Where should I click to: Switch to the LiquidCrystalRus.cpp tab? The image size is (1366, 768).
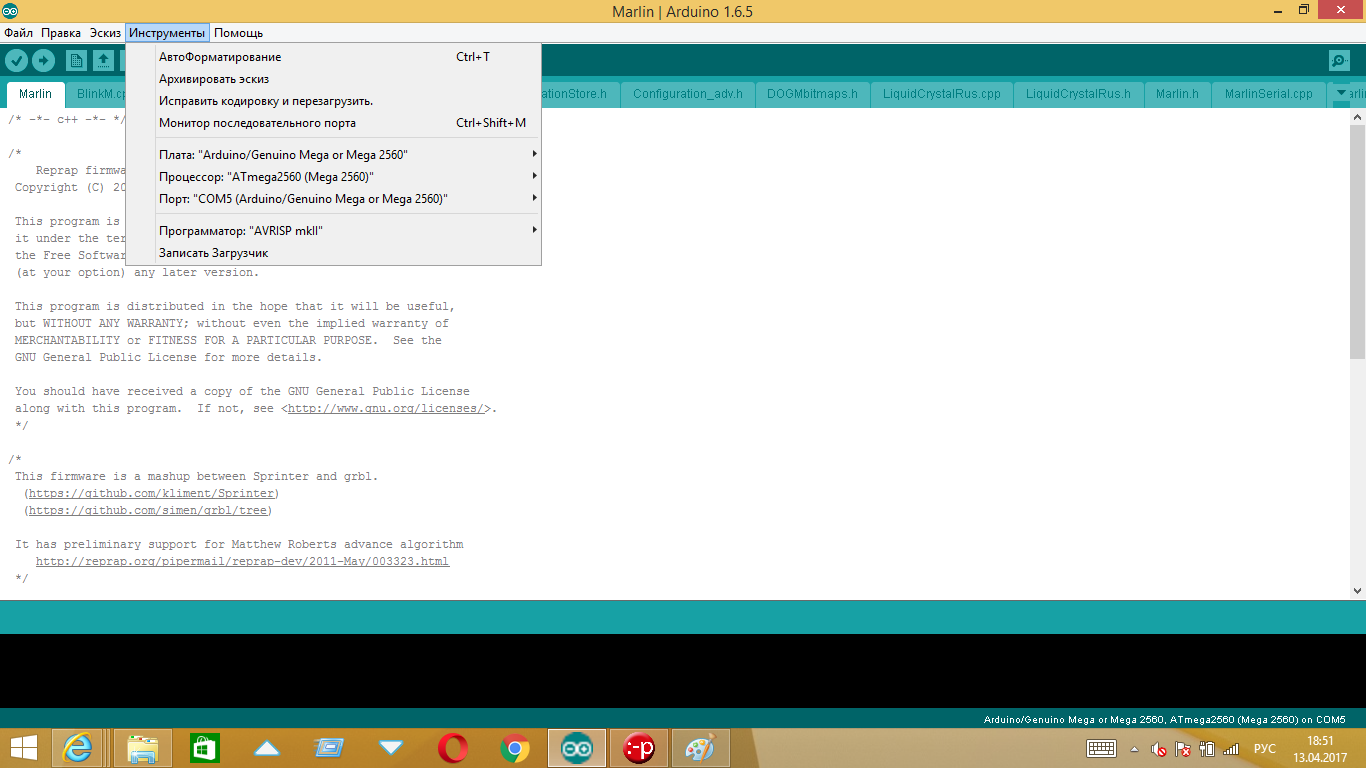pos(941,94)
